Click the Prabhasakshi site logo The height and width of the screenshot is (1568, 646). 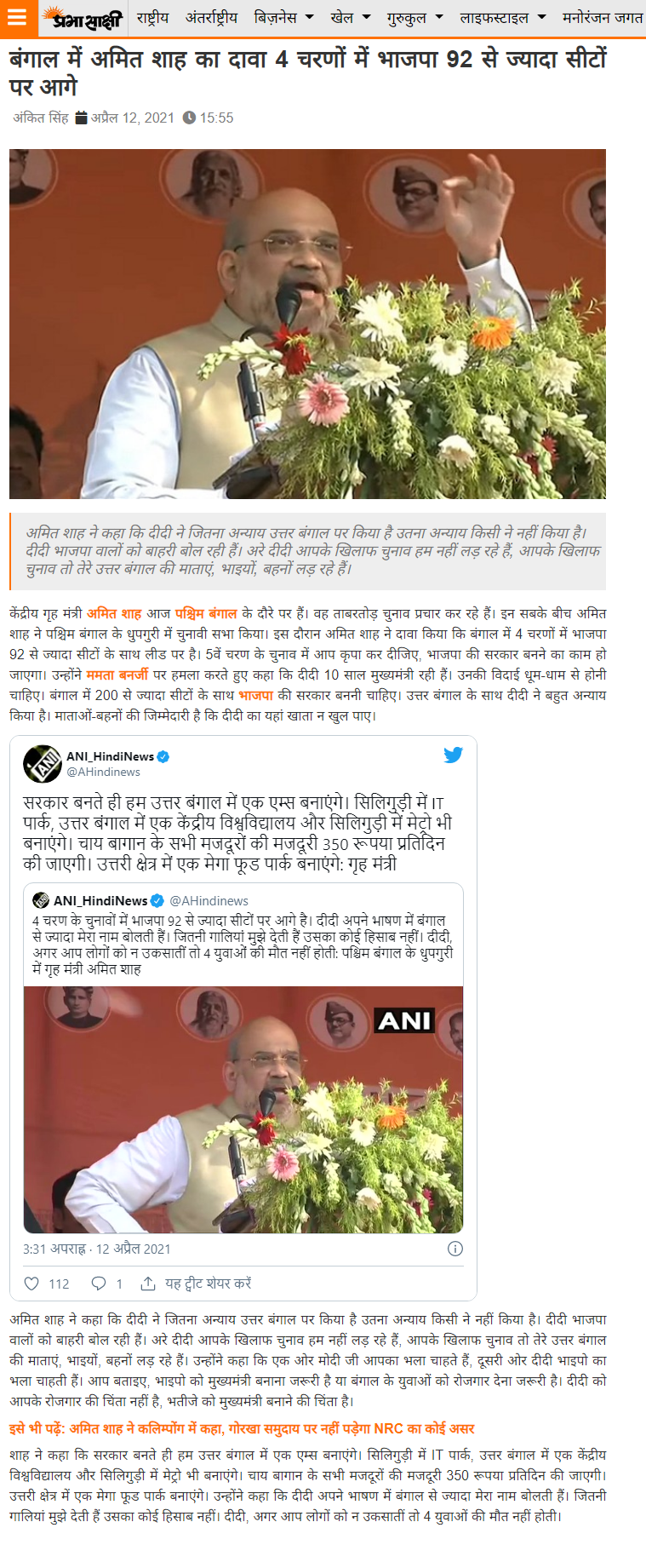pyautogui.click(x=83, y=18)
